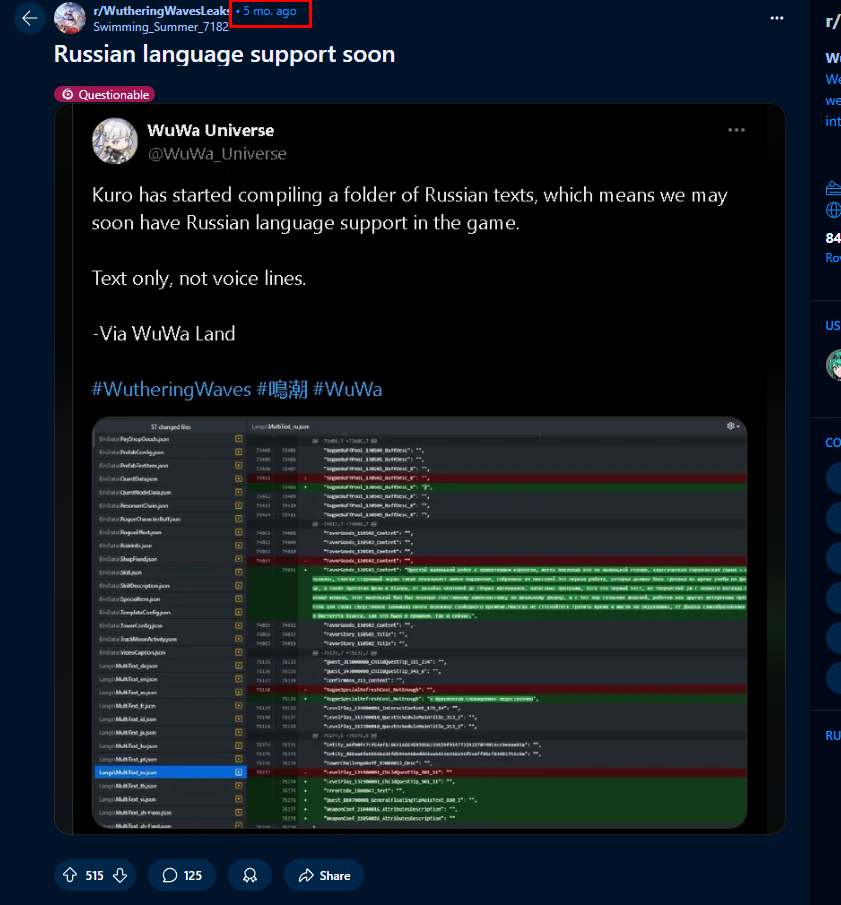Click the -Via WuWa Land text
Image resolution: width=841 pixels, height=905 pixels.
164,334
